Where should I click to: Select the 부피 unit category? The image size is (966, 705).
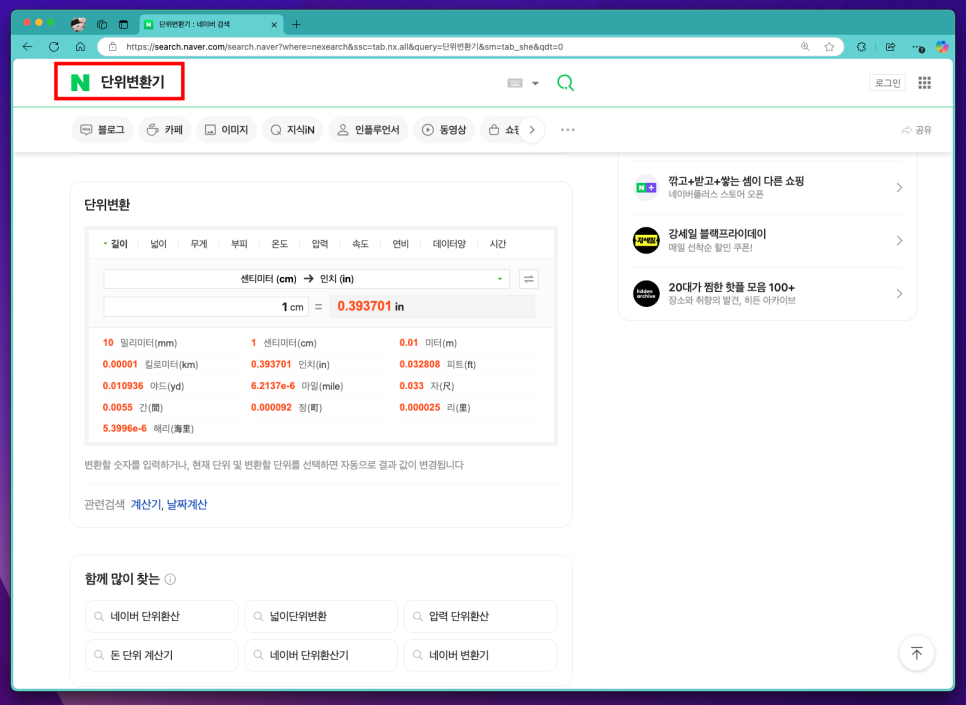(x=239, y=244)
